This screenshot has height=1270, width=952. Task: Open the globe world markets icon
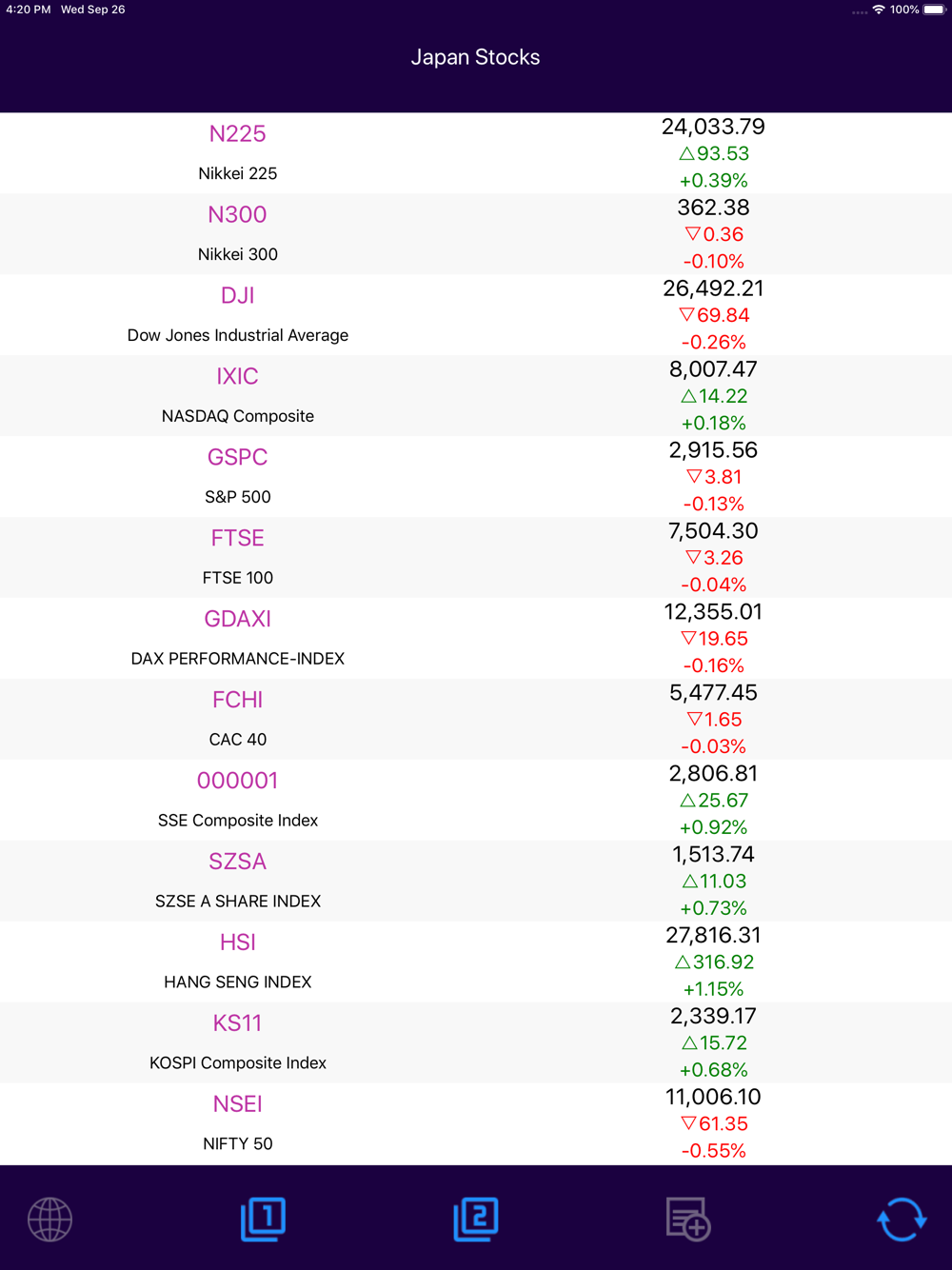[50, 1220]
